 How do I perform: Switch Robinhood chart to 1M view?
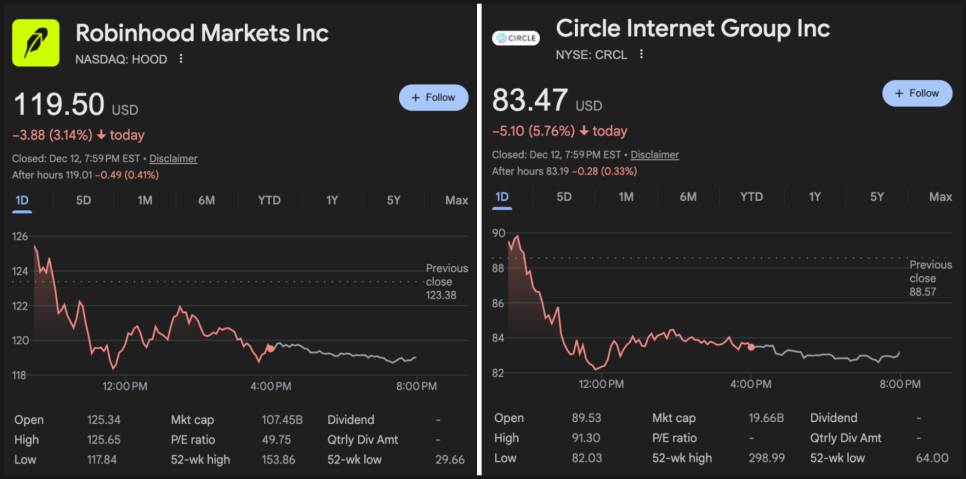click(x=145, y=200)
